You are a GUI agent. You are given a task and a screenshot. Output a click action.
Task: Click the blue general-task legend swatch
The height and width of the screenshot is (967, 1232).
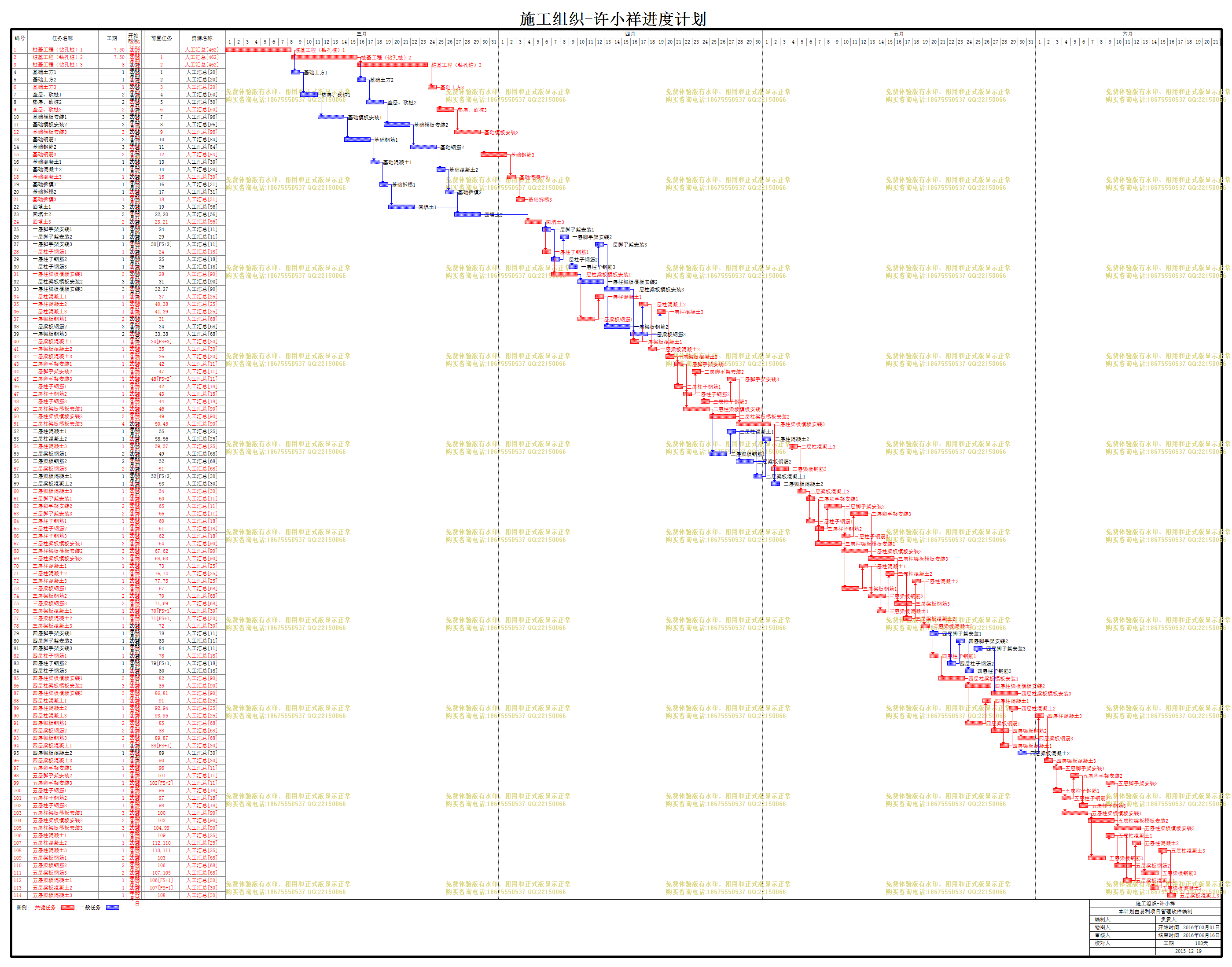(x=113, y=908)
